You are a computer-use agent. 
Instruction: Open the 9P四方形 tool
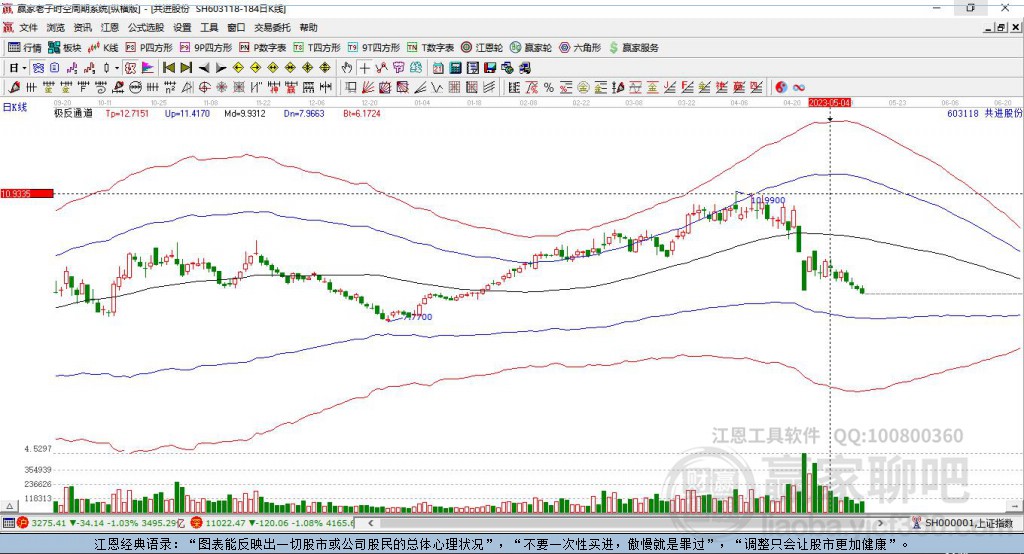[206, 48]
